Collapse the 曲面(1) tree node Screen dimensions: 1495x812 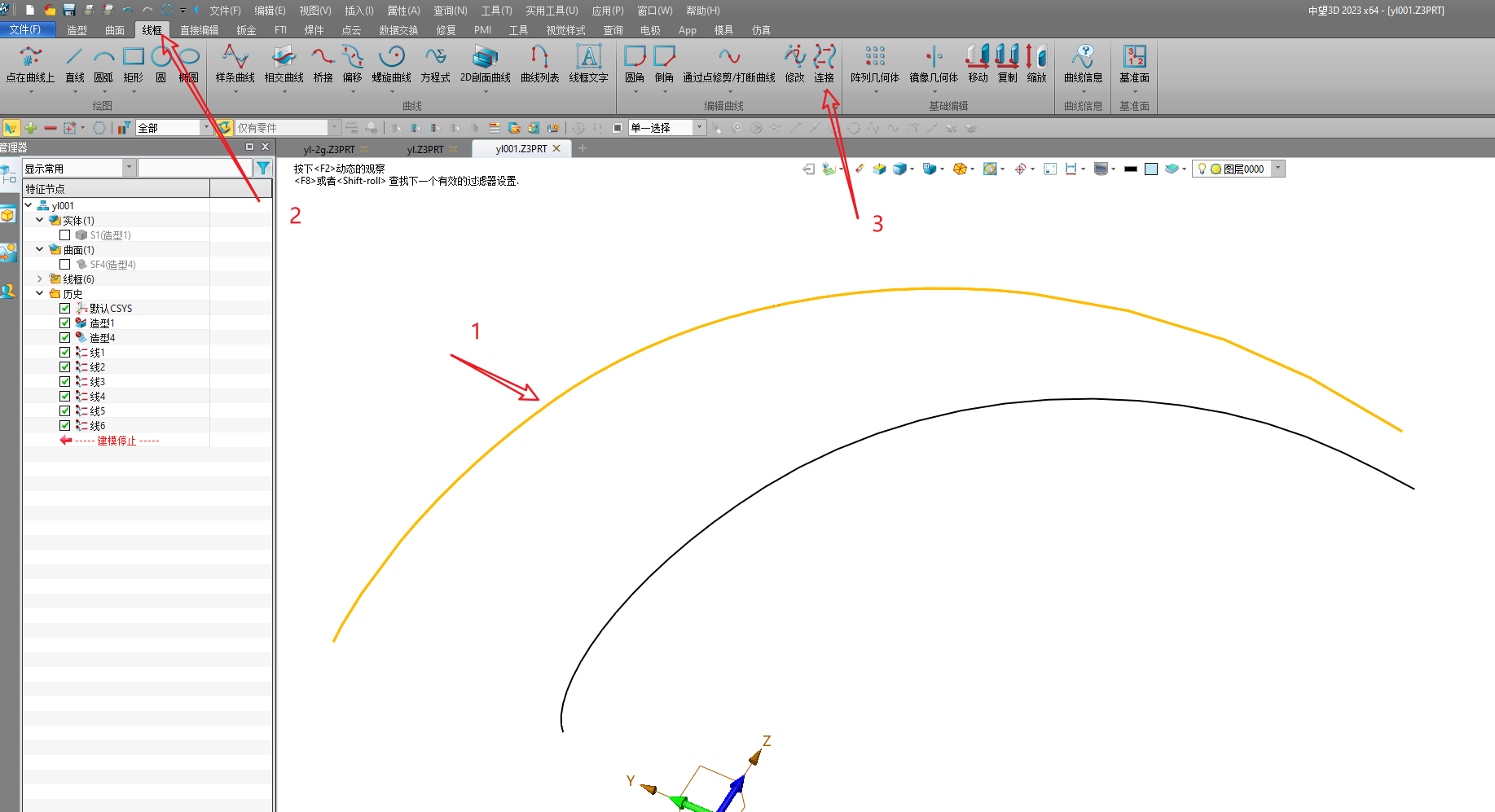pyautogui.click(x=40, y=249)
